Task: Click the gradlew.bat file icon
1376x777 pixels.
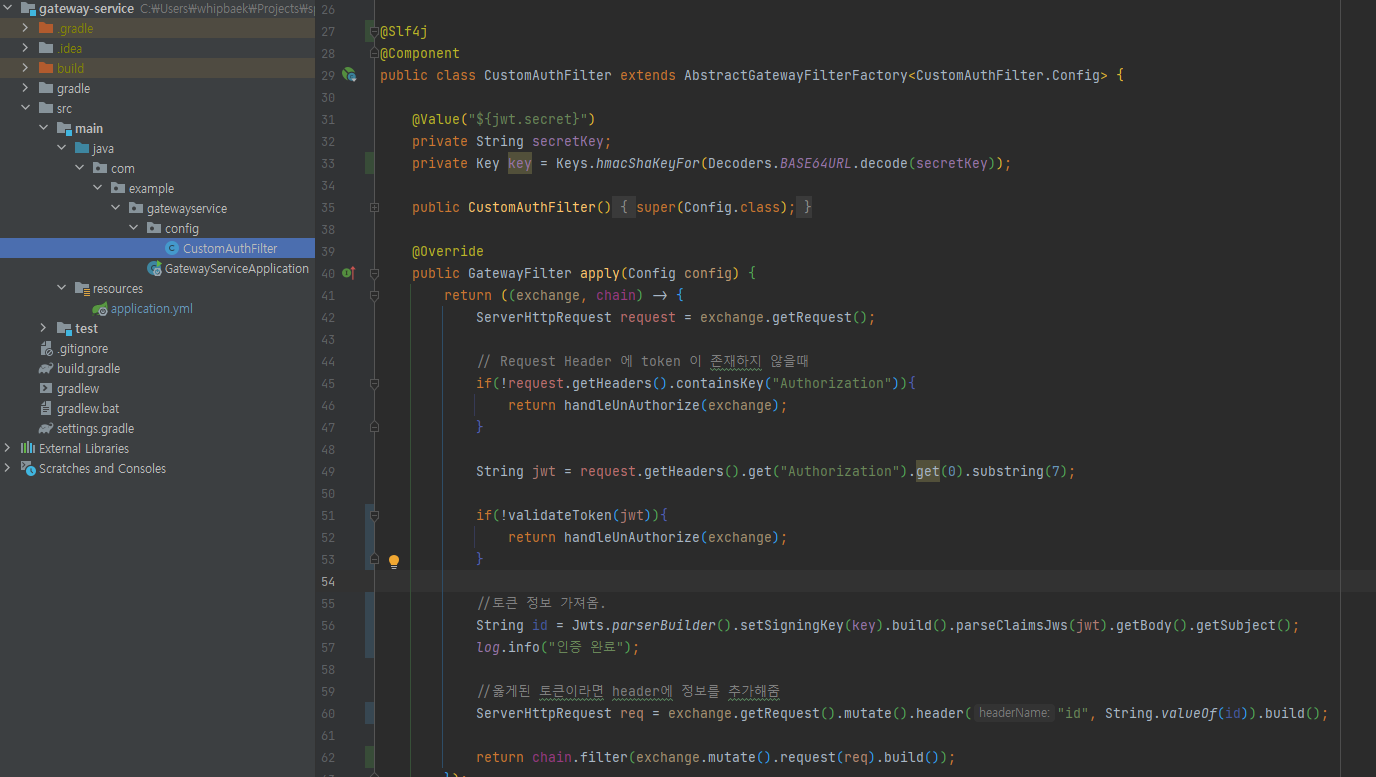Action: click(46, 408)
